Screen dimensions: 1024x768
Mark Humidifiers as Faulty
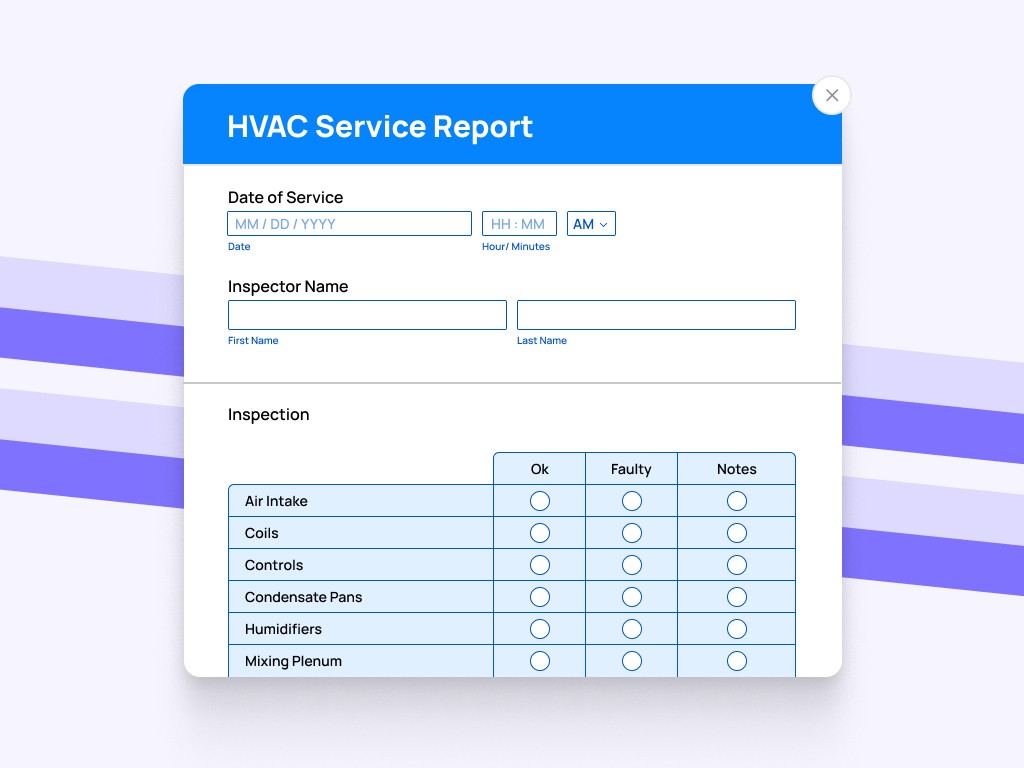coord(632,629)
